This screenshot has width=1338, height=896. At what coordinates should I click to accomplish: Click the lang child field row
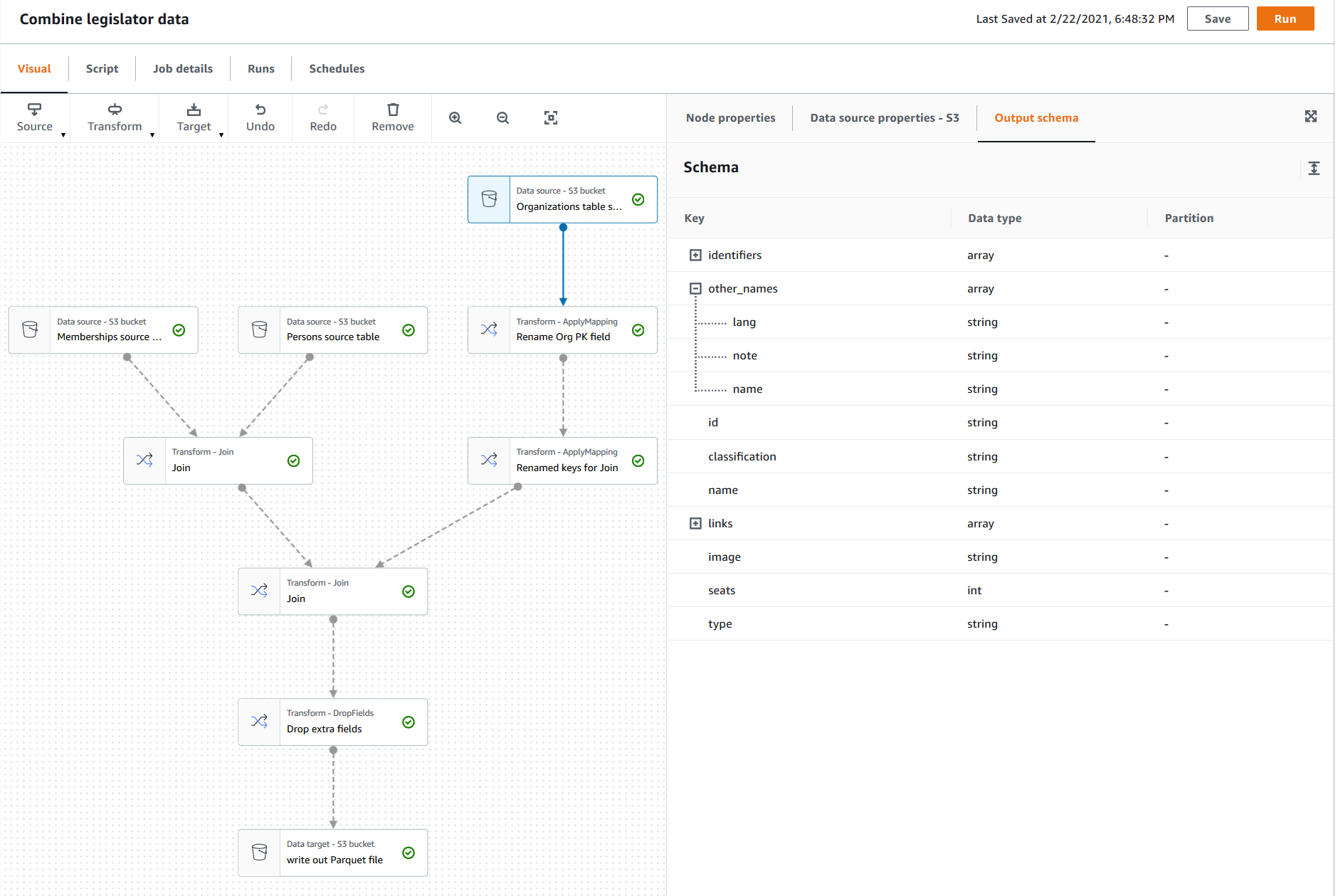click(x=1001, y=322)
